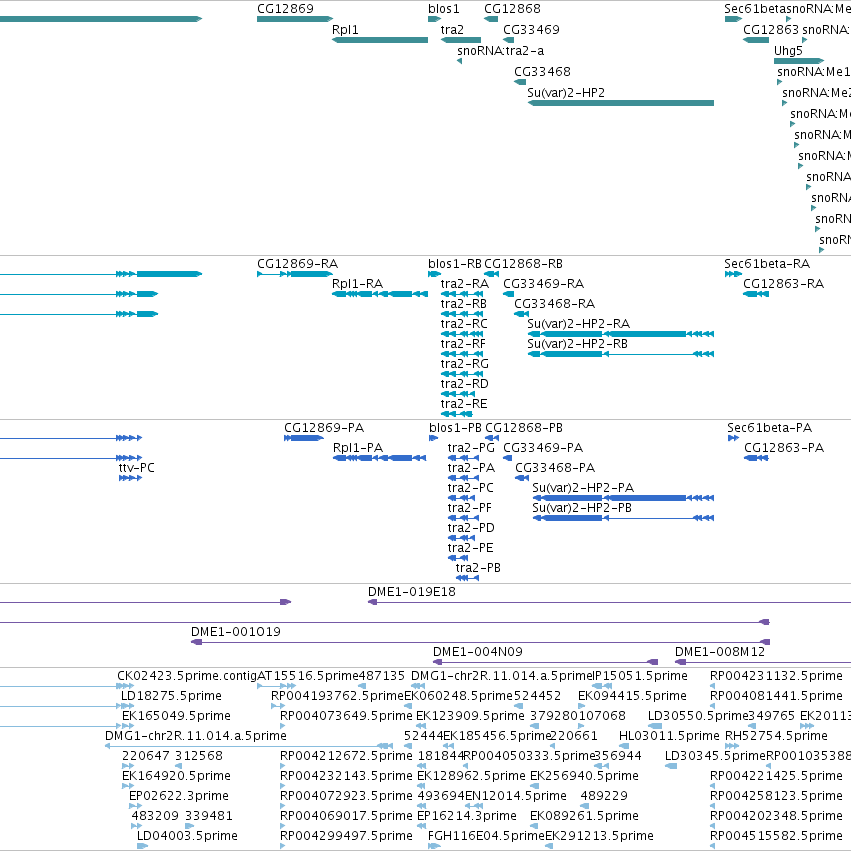The image size is (851, 851).
Task: Select the blos1 gene label
Action: (443, 9)
